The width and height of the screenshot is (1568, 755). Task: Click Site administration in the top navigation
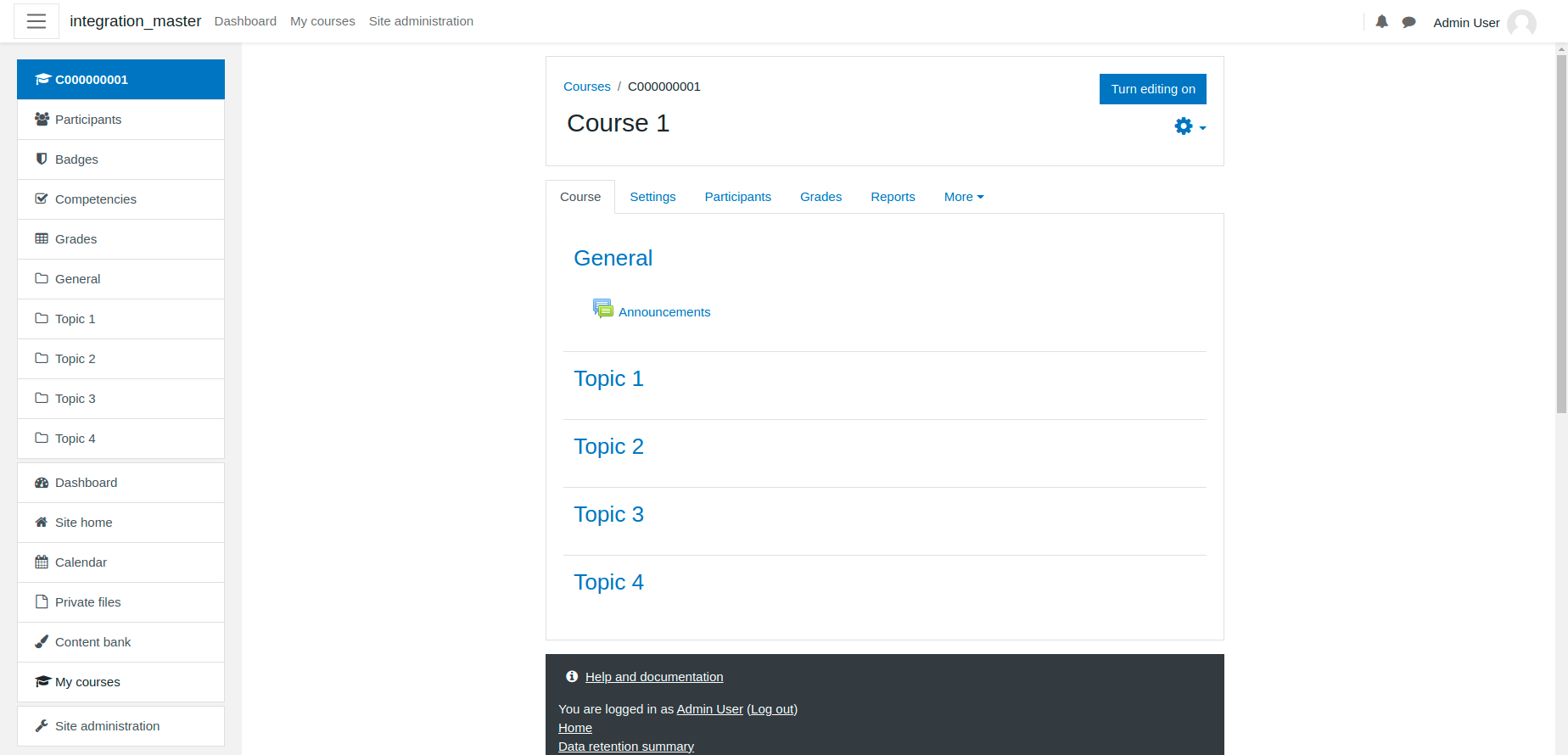point(421,21)
